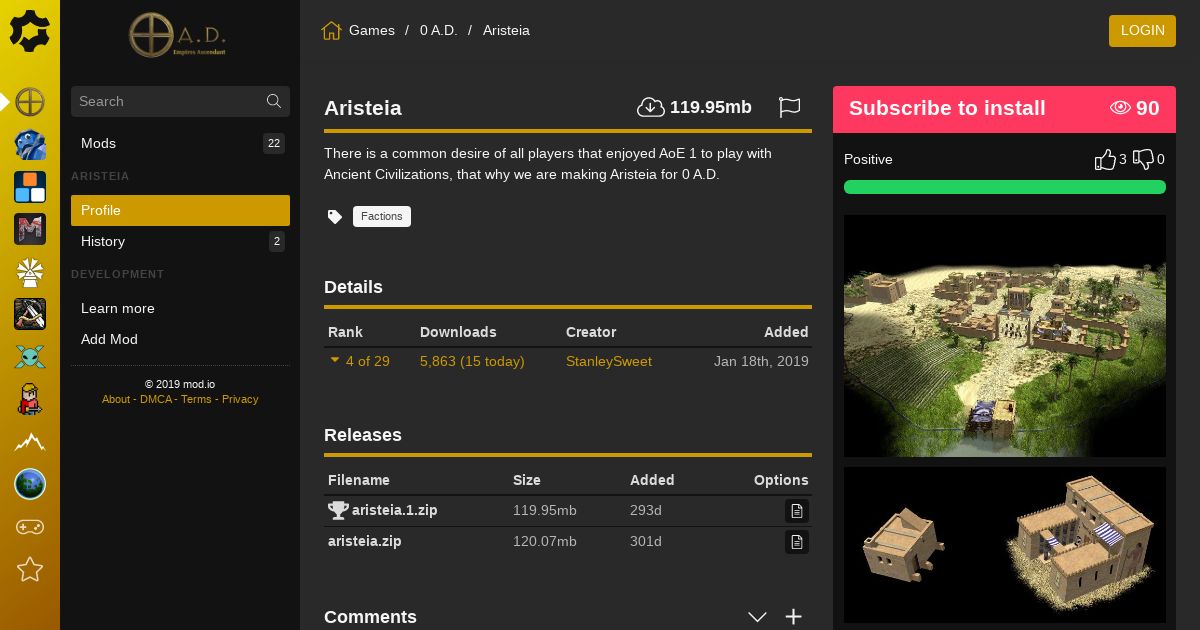Open the Factions tag

pyautogui.click(x=382, y=216)
